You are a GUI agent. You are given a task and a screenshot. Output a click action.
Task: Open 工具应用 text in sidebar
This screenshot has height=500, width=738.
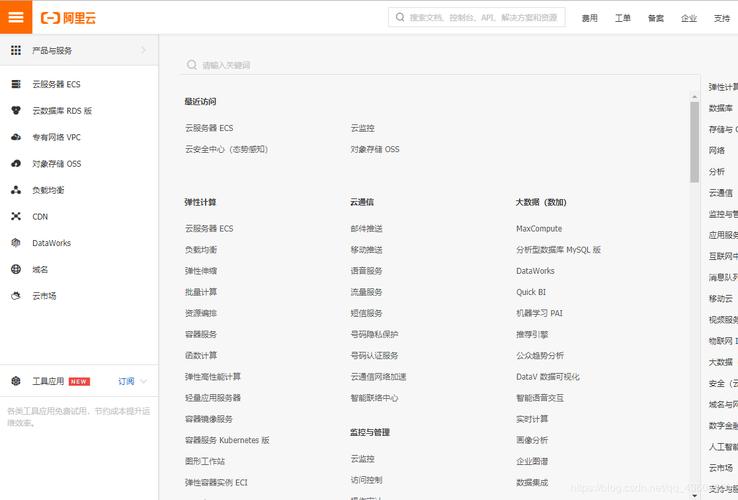point(48,381)
